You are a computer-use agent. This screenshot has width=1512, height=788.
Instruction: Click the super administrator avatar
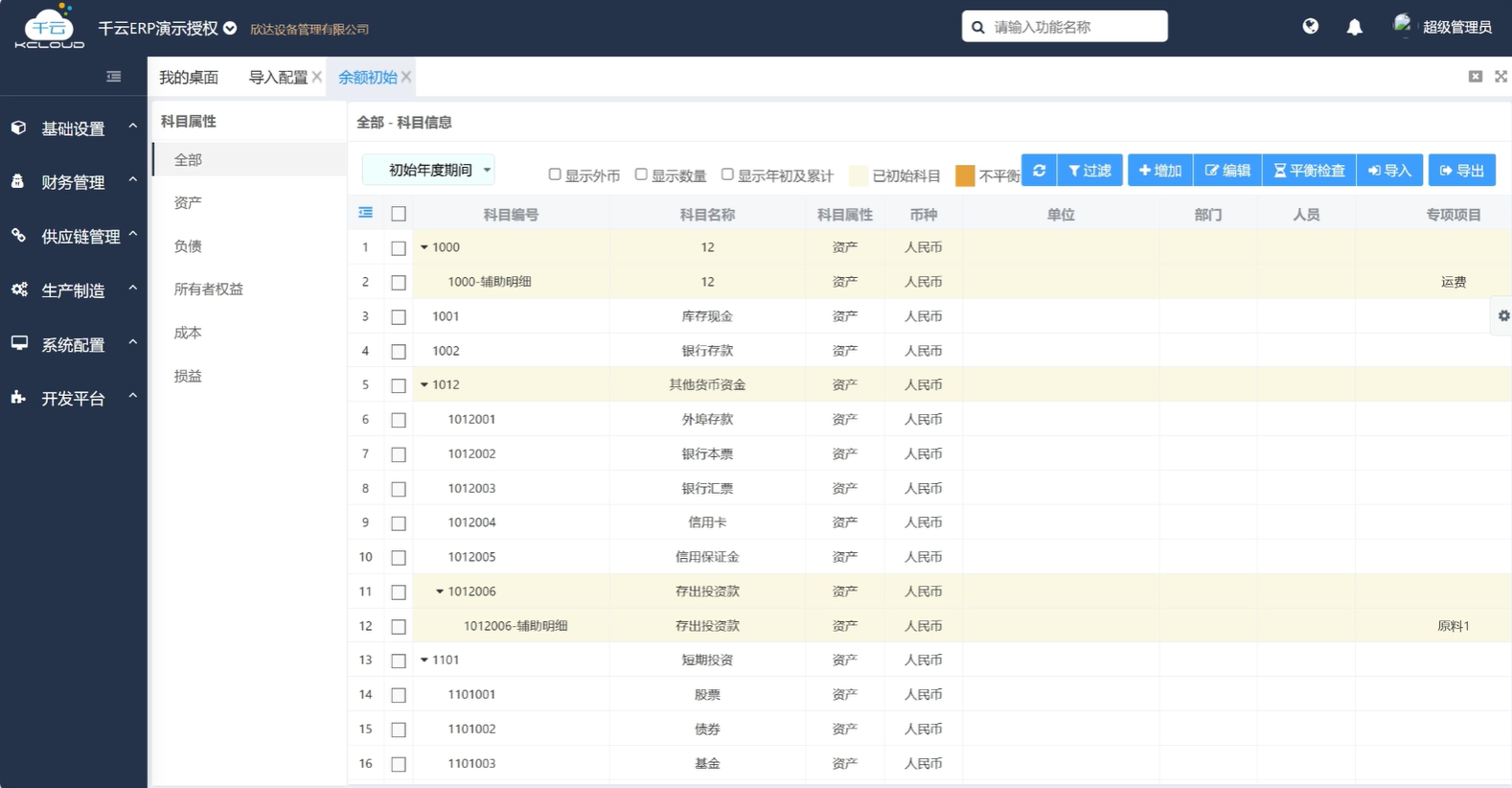tap(1402, 26)
